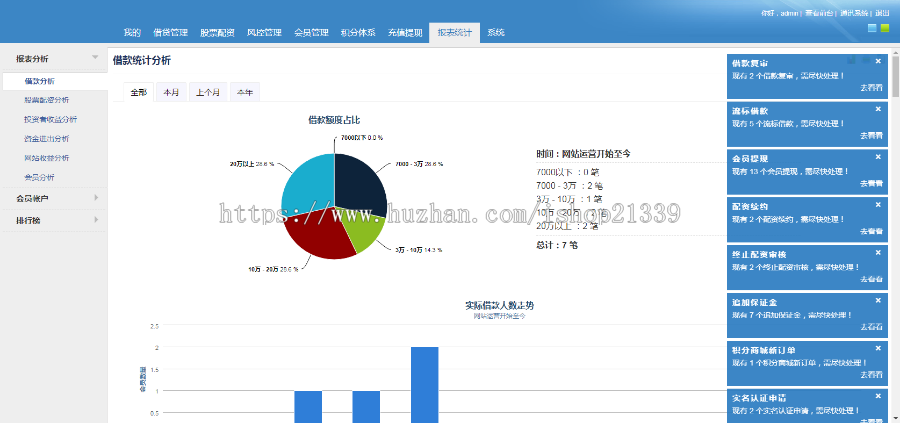Log out via the 退出 link
This screenshot has height=423, width=900.
pos(882,13)
